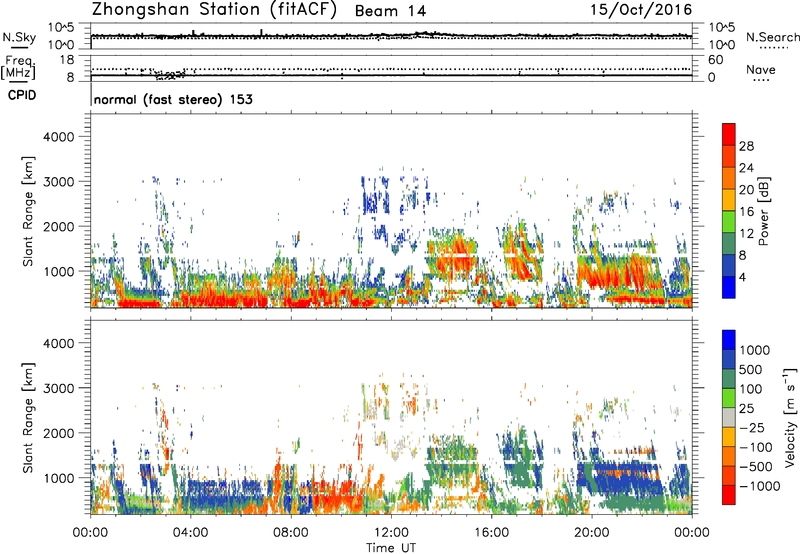Click the blue top segment of velocity colorbar
This screenshot has width=800, height=554.
729,340
